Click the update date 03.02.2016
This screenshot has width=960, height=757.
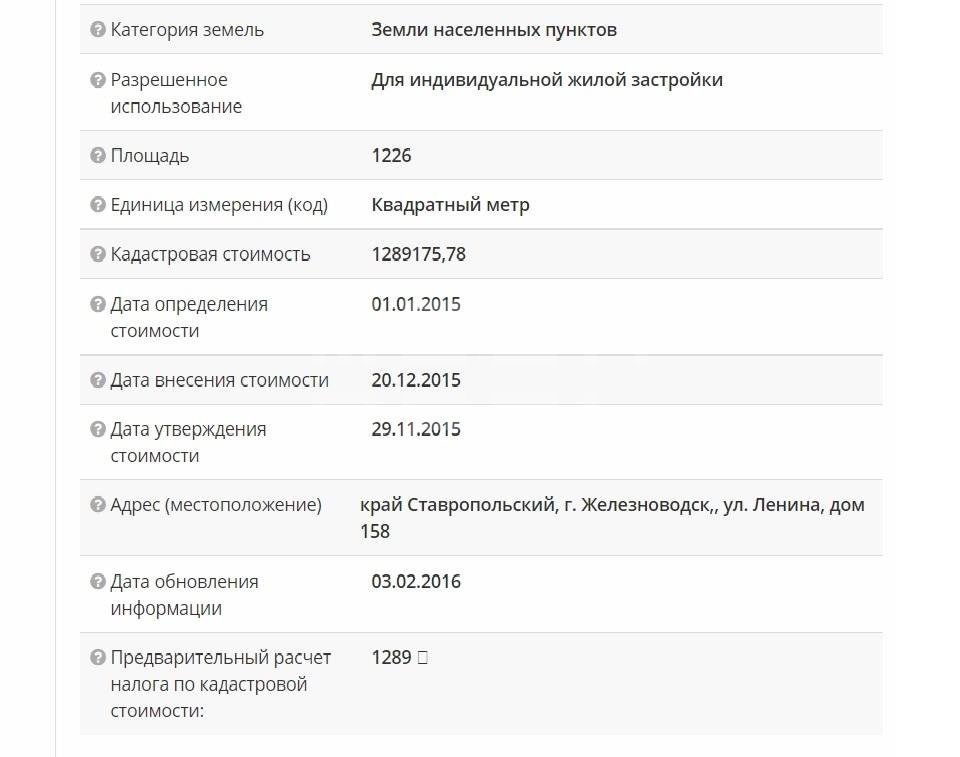[x=416, y=581]
